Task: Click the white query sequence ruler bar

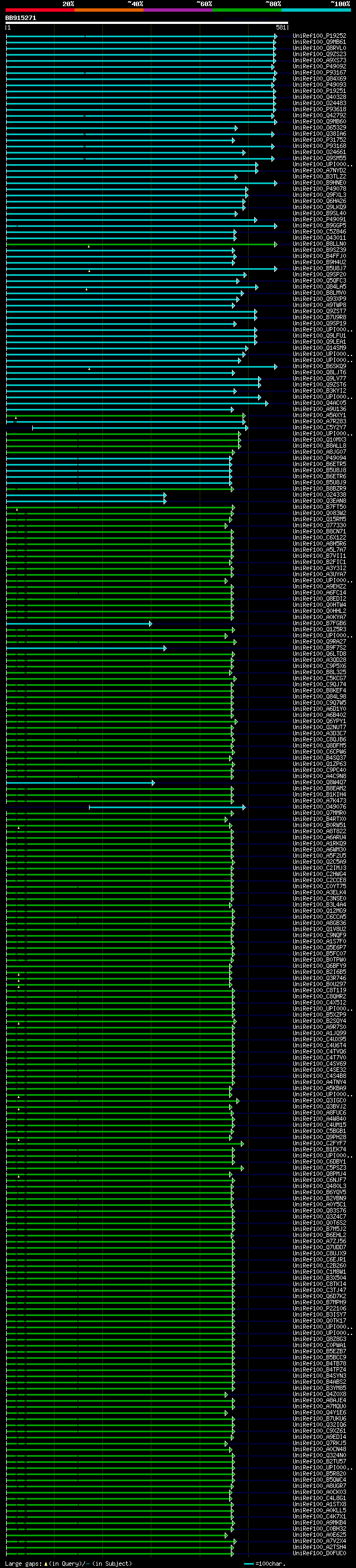Action: pyautogui.click(x=147, y=23)
